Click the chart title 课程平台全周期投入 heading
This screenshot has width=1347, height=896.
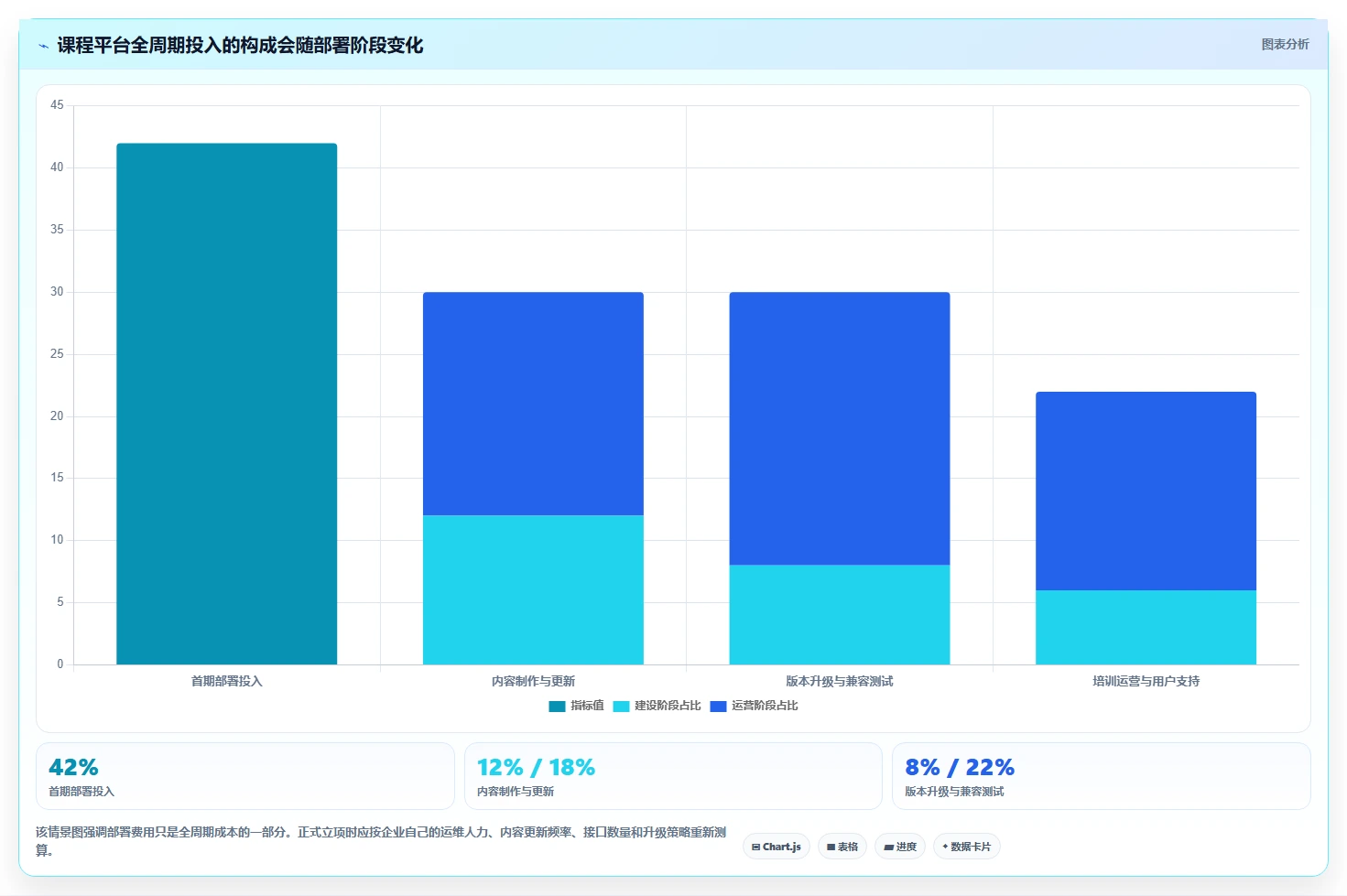click(x=240, y=46)
